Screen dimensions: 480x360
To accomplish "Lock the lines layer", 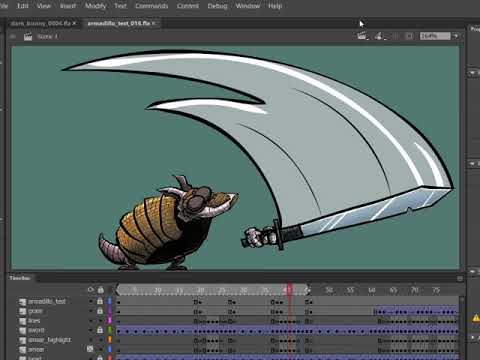I will pos(100,321).
